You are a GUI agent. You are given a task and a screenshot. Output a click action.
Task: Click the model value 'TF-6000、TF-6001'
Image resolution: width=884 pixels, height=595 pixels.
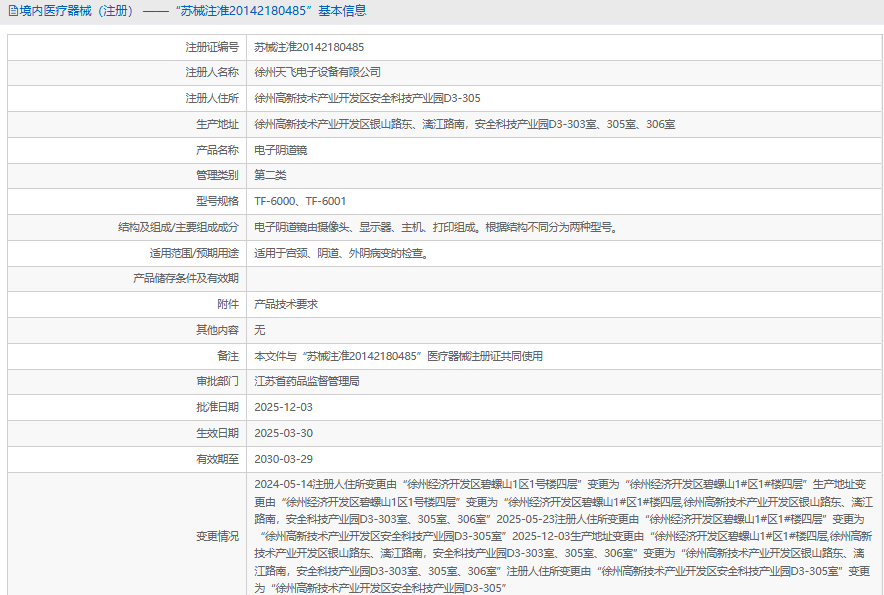[x=300, y=201]
